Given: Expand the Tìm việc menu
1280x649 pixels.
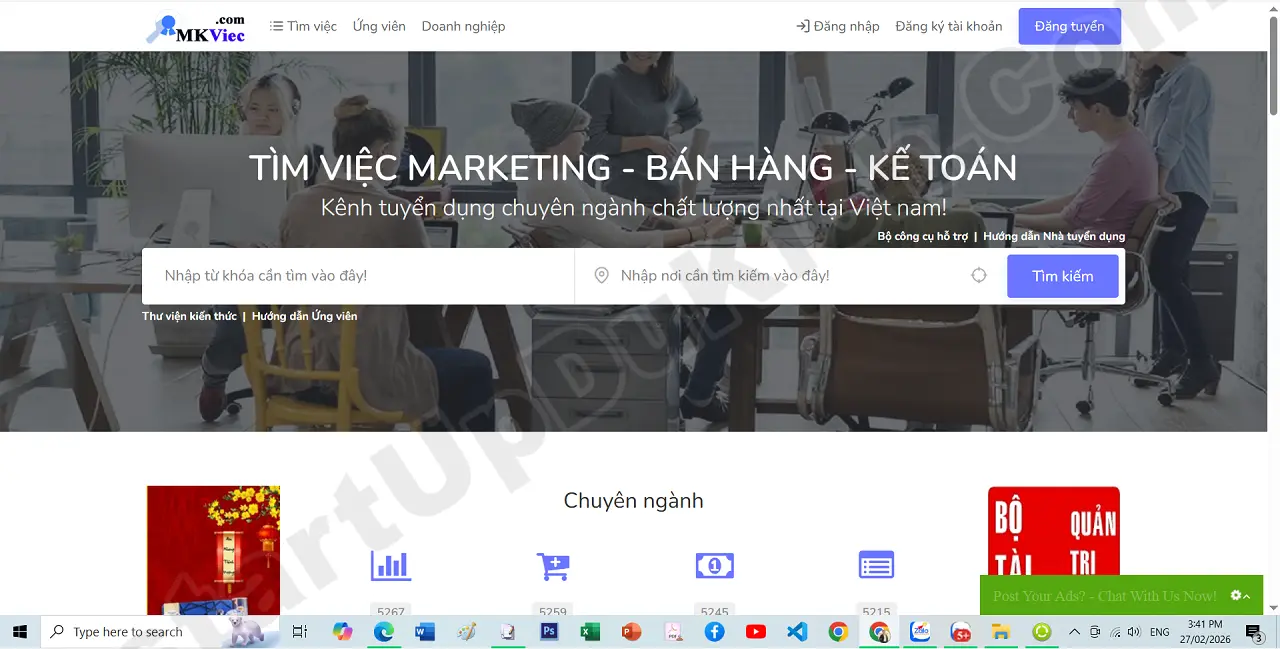Looking at the screenshot, I should pyautogui.click(x=303, y=26).
